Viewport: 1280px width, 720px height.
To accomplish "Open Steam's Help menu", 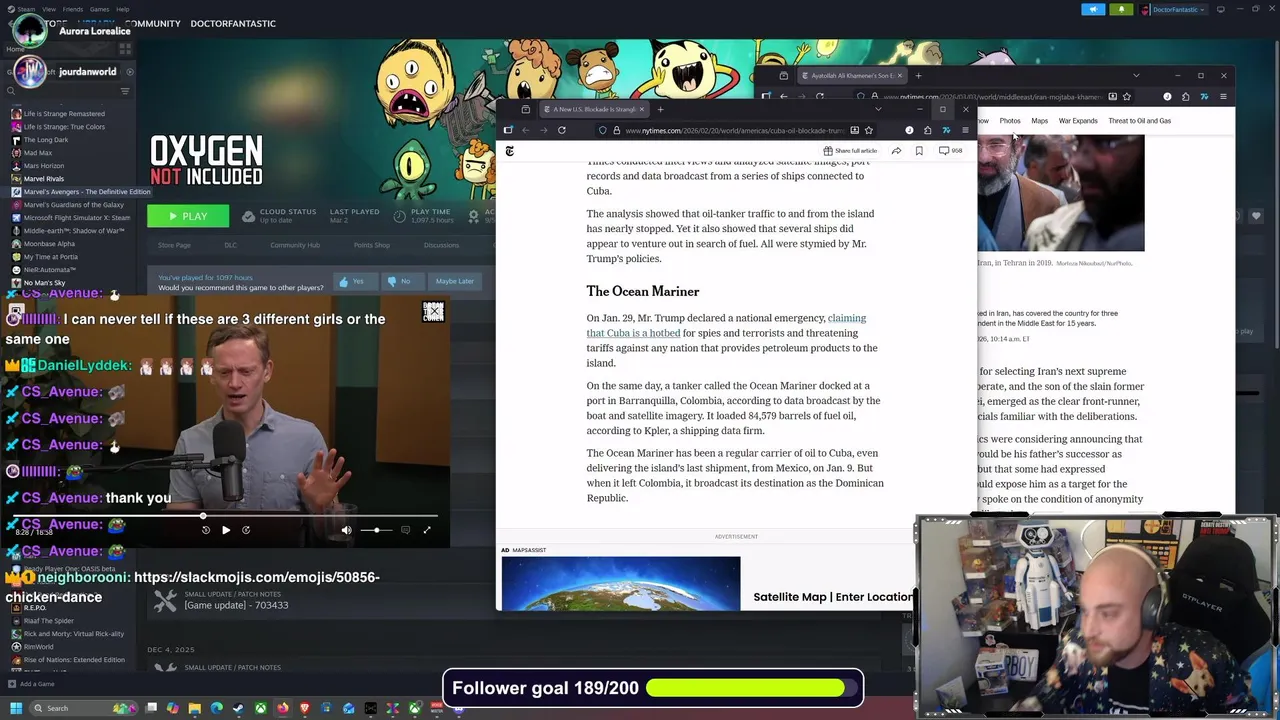I will 122,9.
